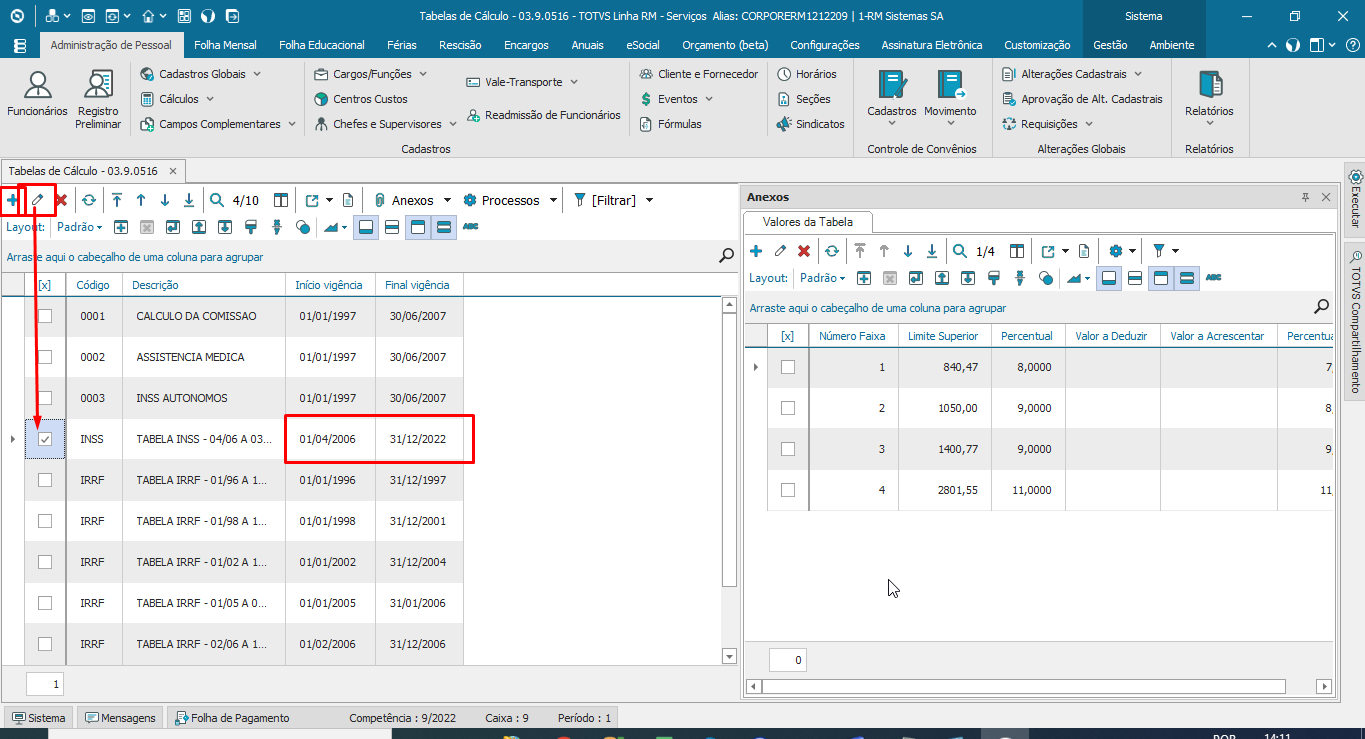Click Centros Custos

[x=361, y=99]
